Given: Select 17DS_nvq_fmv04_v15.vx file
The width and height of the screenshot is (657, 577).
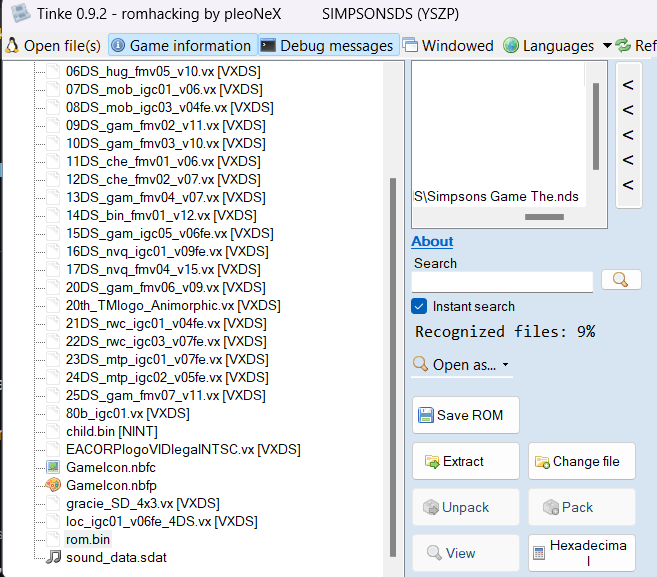Looking at the screenshot, I should coord(163,269).
